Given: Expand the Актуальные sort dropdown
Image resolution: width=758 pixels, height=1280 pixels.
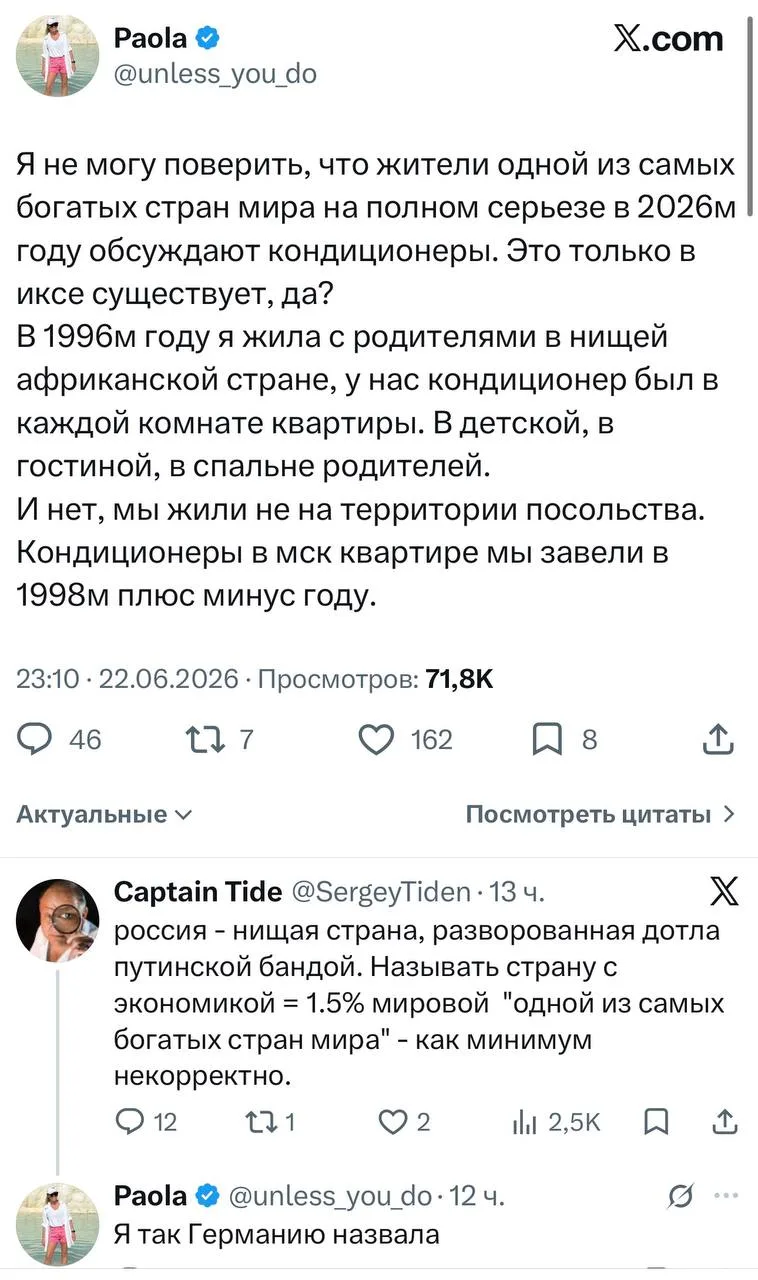Looking at the screenshot, I should tap(104, 814).
